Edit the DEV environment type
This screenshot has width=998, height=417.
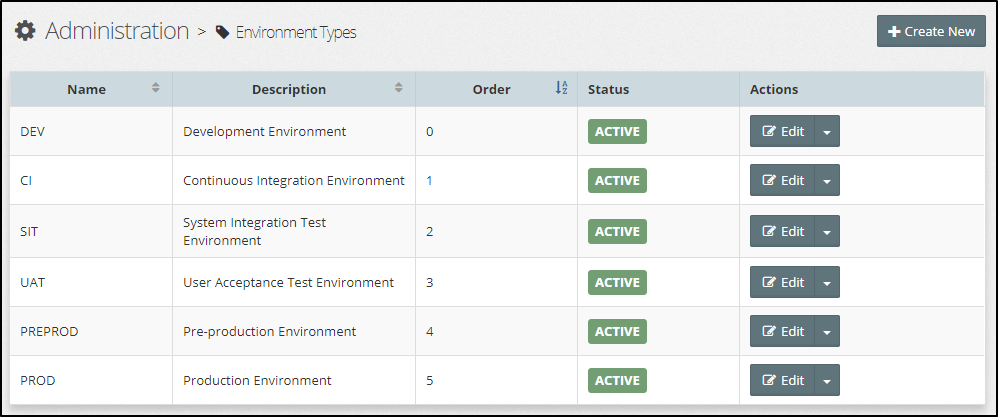(783, 131)
